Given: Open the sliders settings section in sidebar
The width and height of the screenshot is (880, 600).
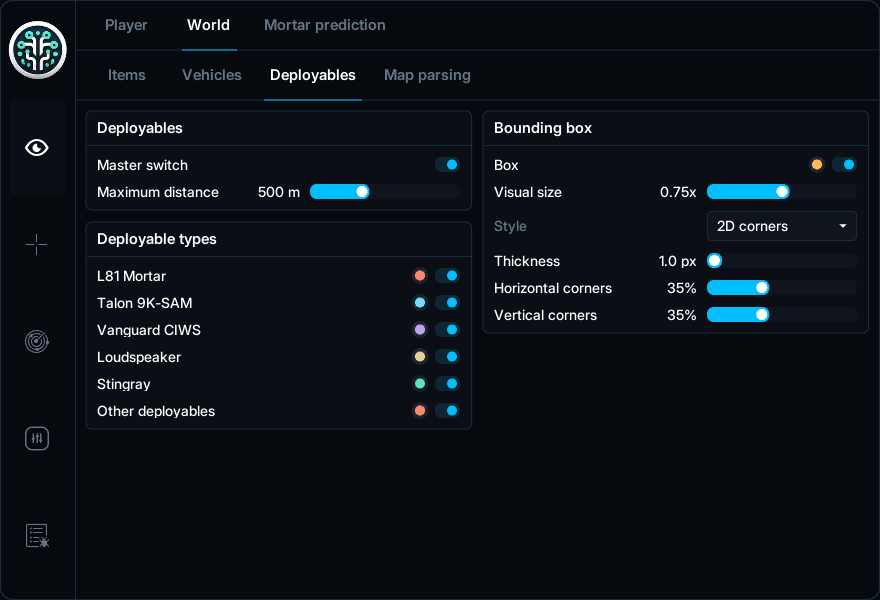Looking at the screenshot, I should point(37,438).
